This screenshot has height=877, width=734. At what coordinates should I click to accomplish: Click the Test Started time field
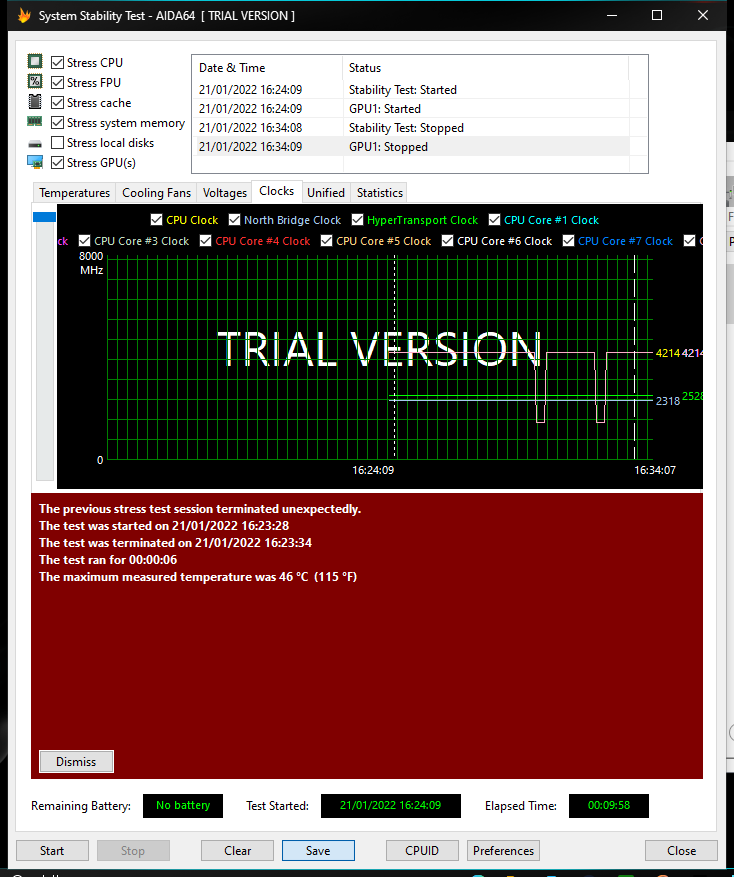[x=390, y=805]
